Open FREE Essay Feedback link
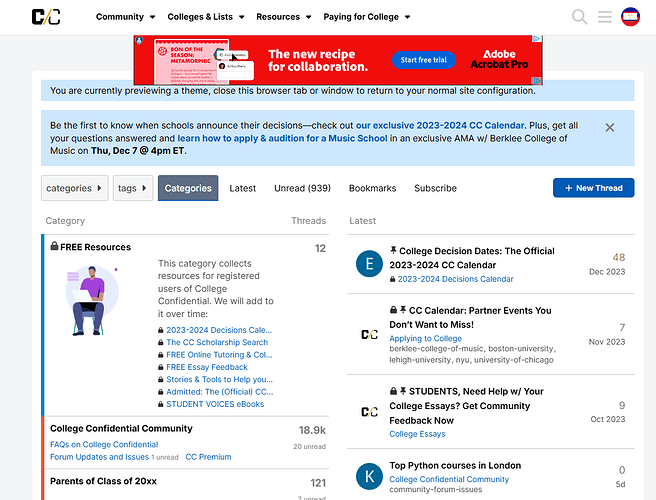The height and width of the screenshot is (500, 656). click(207, 367)
